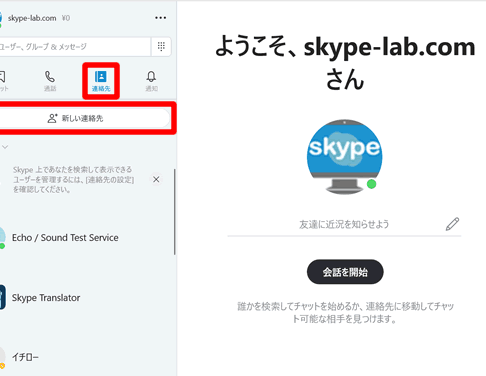Click the mood message field 友達に近況を知らせよう
This screenshot has height=376, width=486.
tap(344, 224)
